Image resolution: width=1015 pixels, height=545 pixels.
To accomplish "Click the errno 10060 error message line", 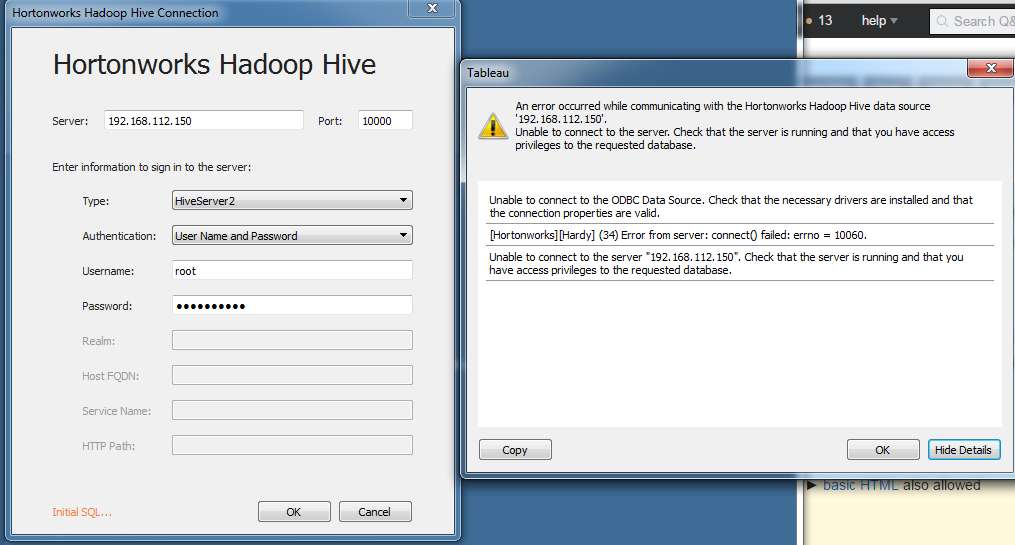I will [x=677, y=235].
